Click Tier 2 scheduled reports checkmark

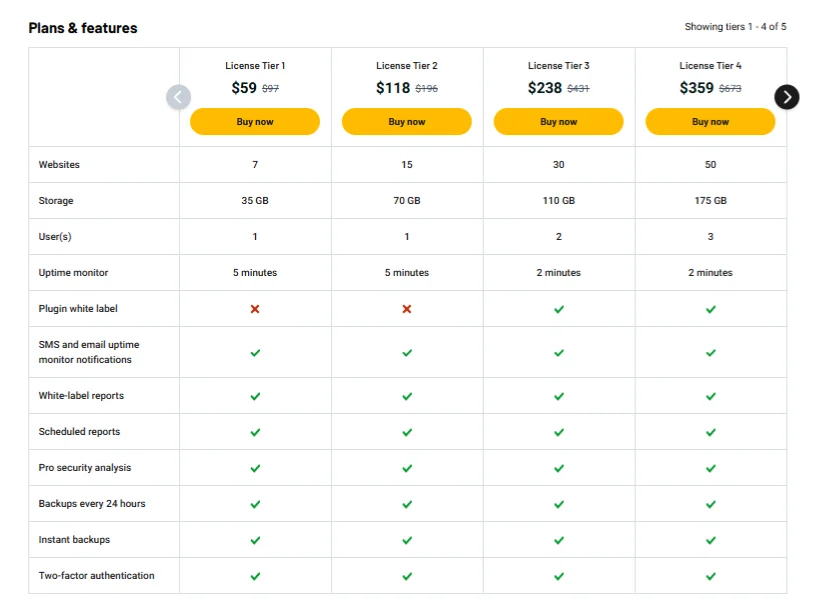pos(407,432)
